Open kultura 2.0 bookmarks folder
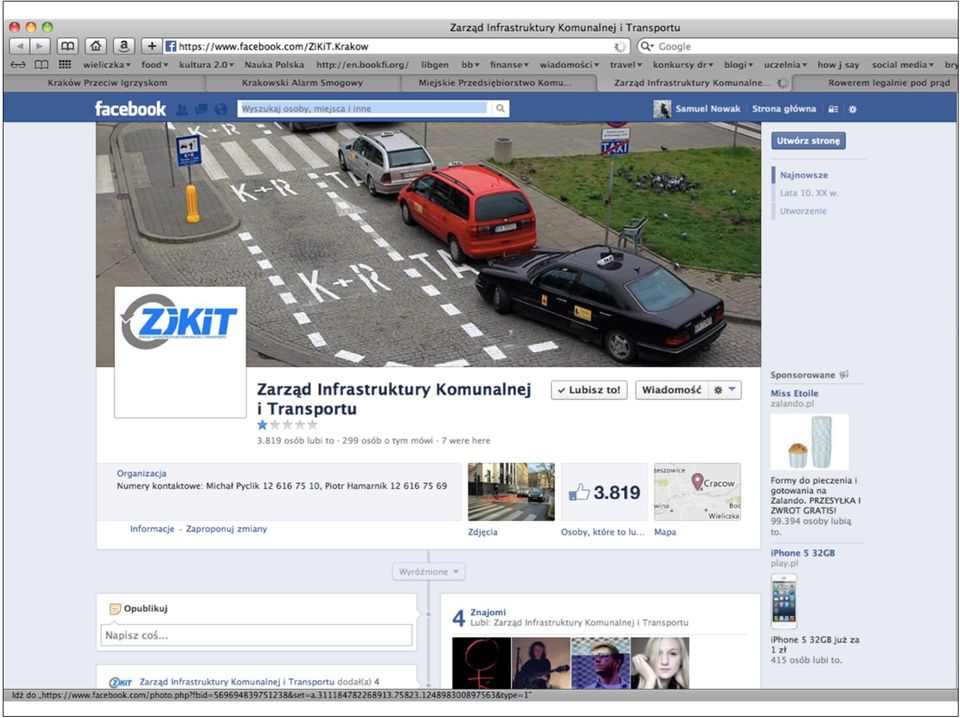 206,65
